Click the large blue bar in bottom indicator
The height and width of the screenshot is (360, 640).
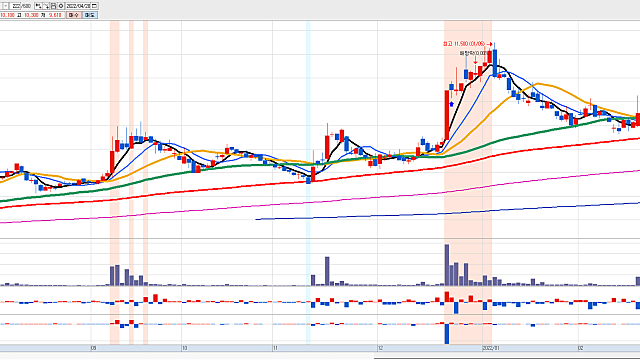point(447,333)
